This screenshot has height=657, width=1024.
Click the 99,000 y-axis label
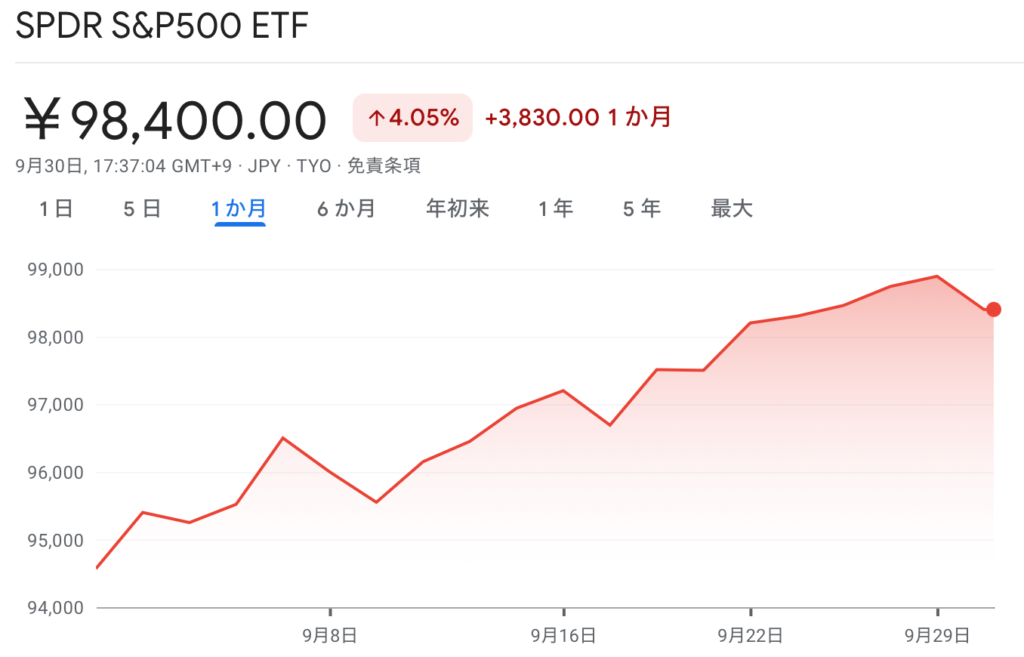(x=58, y=270)
